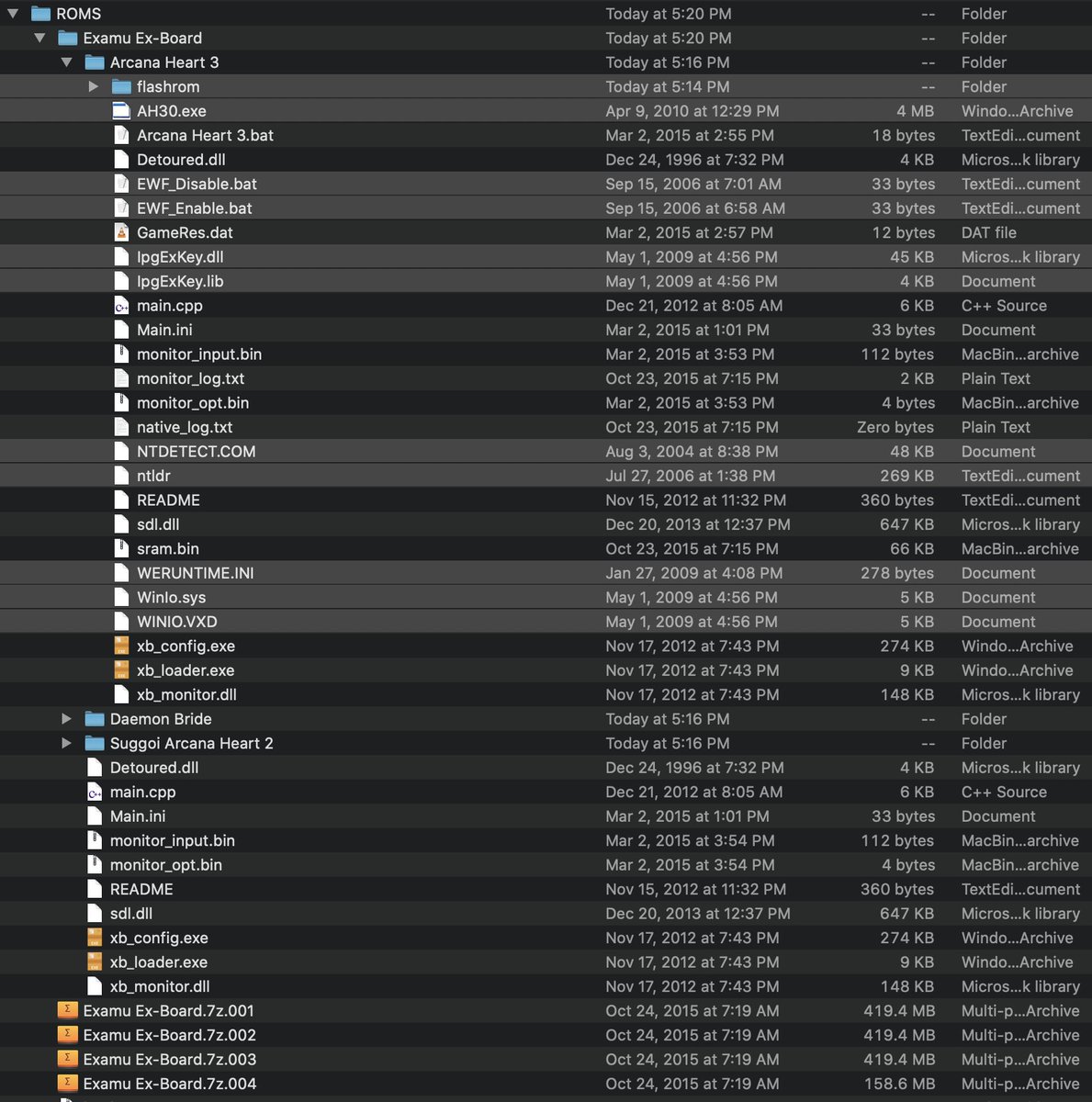Click the ROMS folder icon
The image size is (1092, 1102).
coord(40,14)
